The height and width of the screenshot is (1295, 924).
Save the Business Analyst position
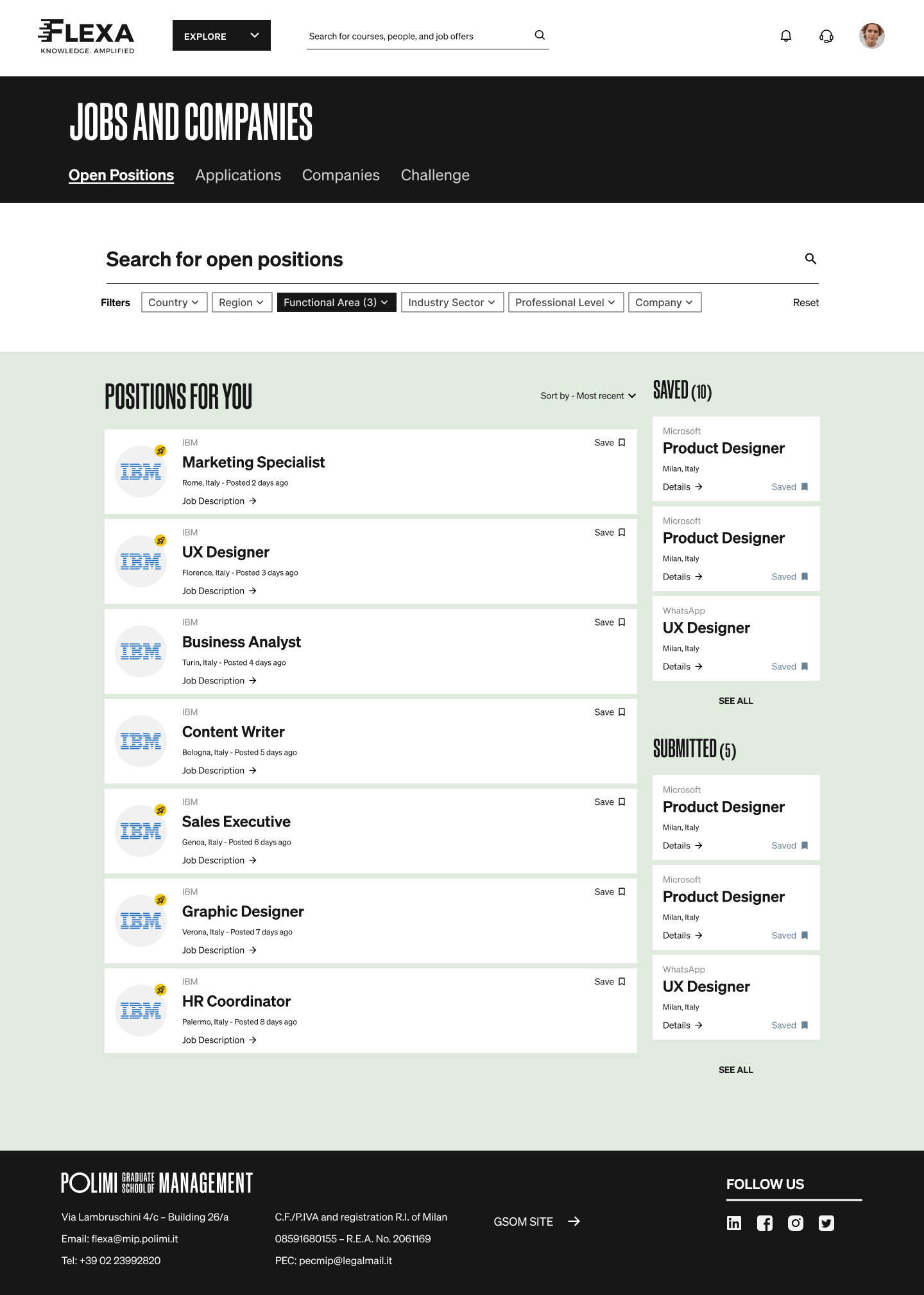pos(610,622)
